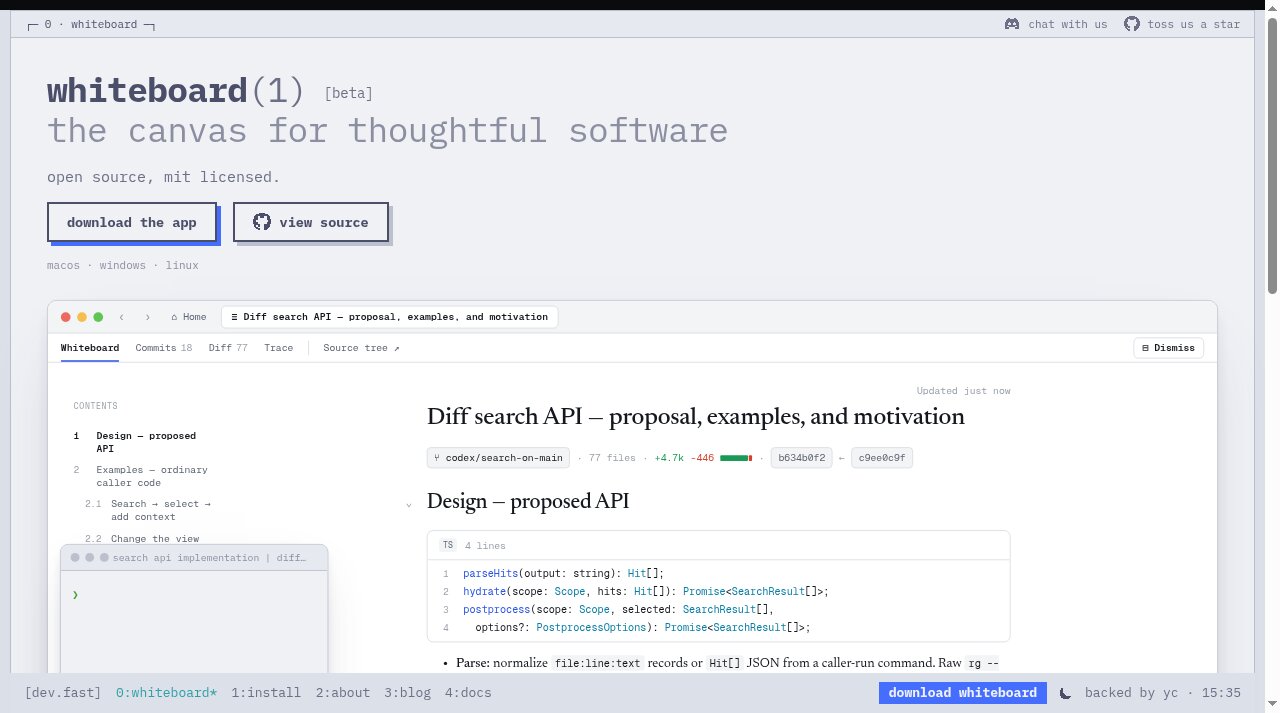This screenshot has width=1280, height=713.
Task: Click the Updated just now text
Action: tap(963, 391)
